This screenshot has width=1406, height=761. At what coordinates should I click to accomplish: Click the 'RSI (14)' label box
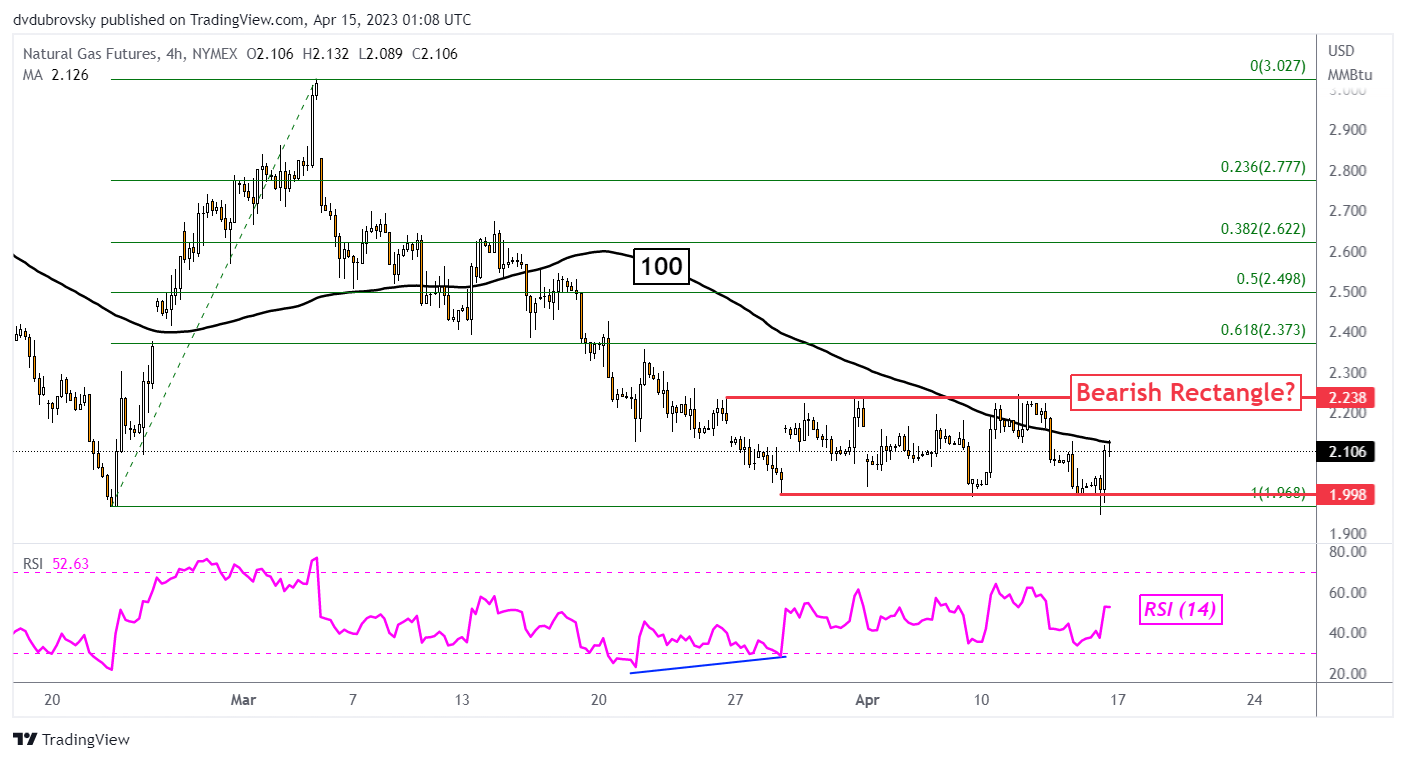click(x=1181, y=609)
